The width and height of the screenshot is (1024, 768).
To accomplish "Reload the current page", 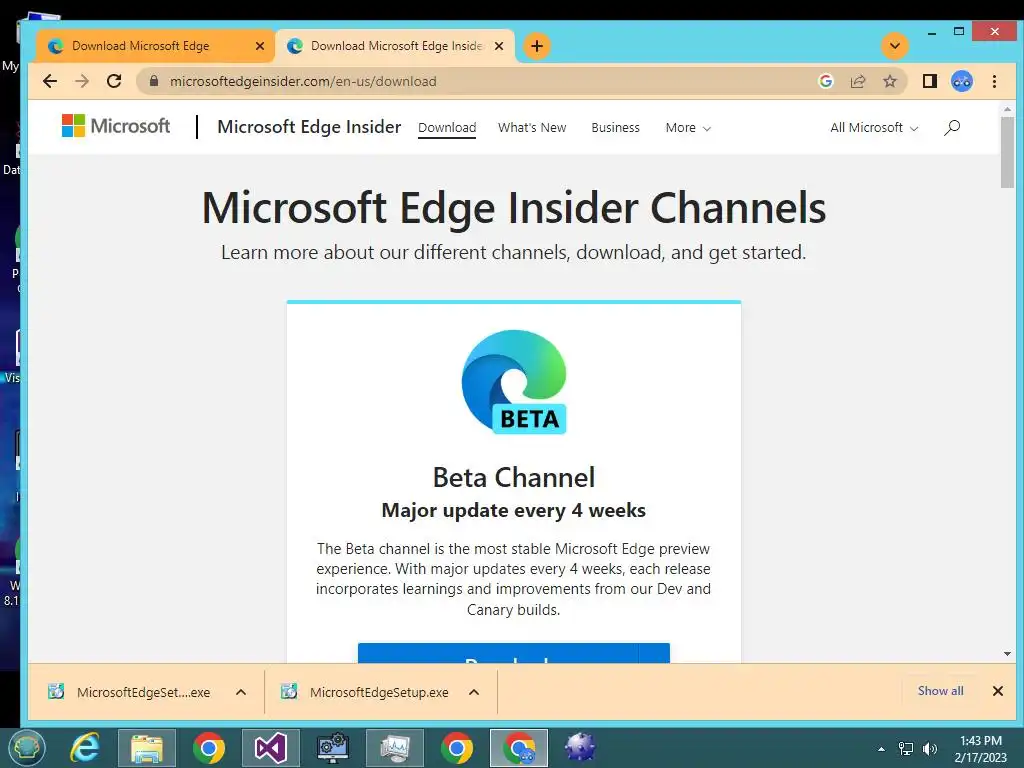I will pyautogui.click(x=114, y=81).
